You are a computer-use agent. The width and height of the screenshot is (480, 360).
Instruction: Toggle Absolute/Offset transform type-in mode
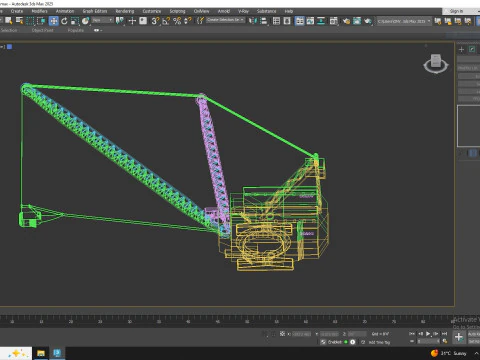pyautogui.click(x=282, y=333)
